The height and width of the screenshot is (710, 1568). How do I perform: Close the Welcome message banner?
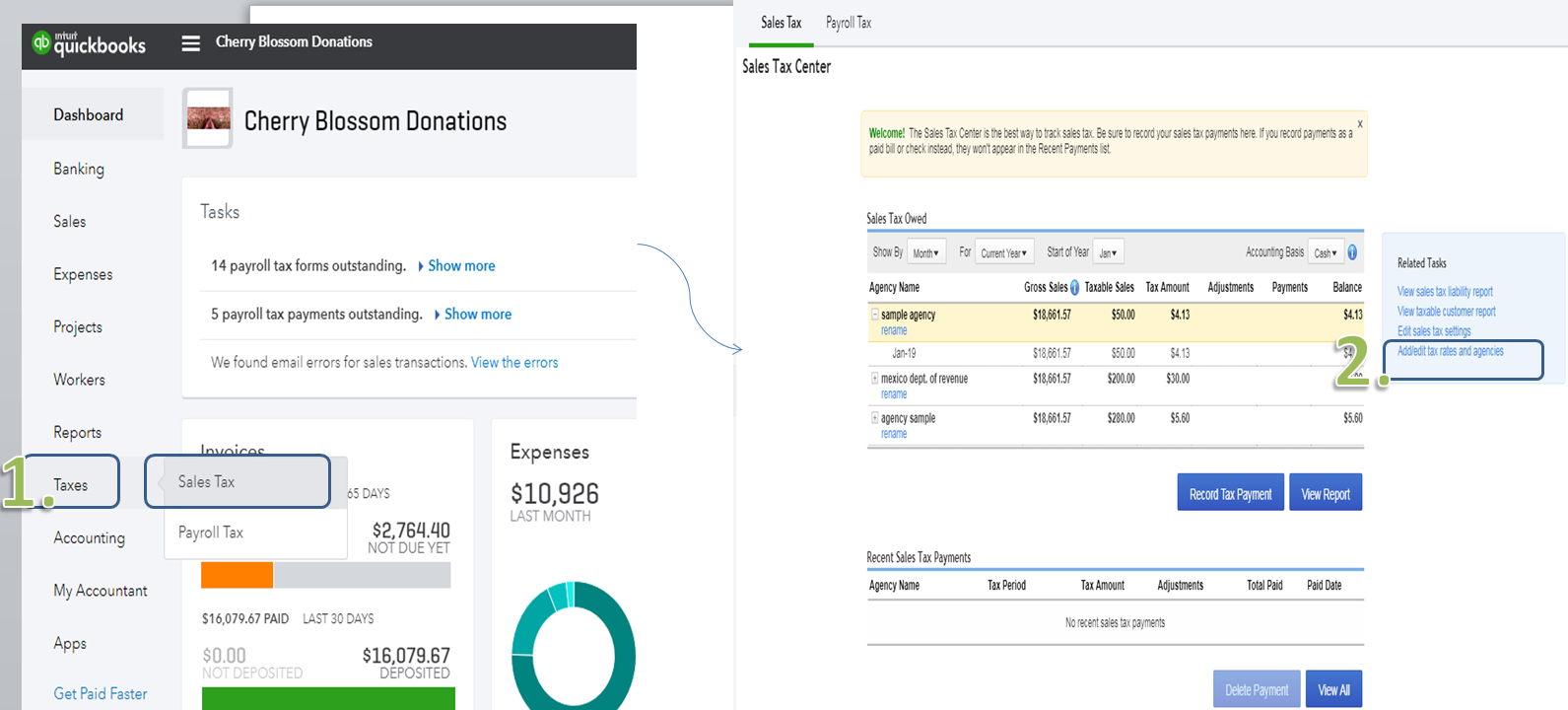pyautogui.click(x=1360, y=124)
